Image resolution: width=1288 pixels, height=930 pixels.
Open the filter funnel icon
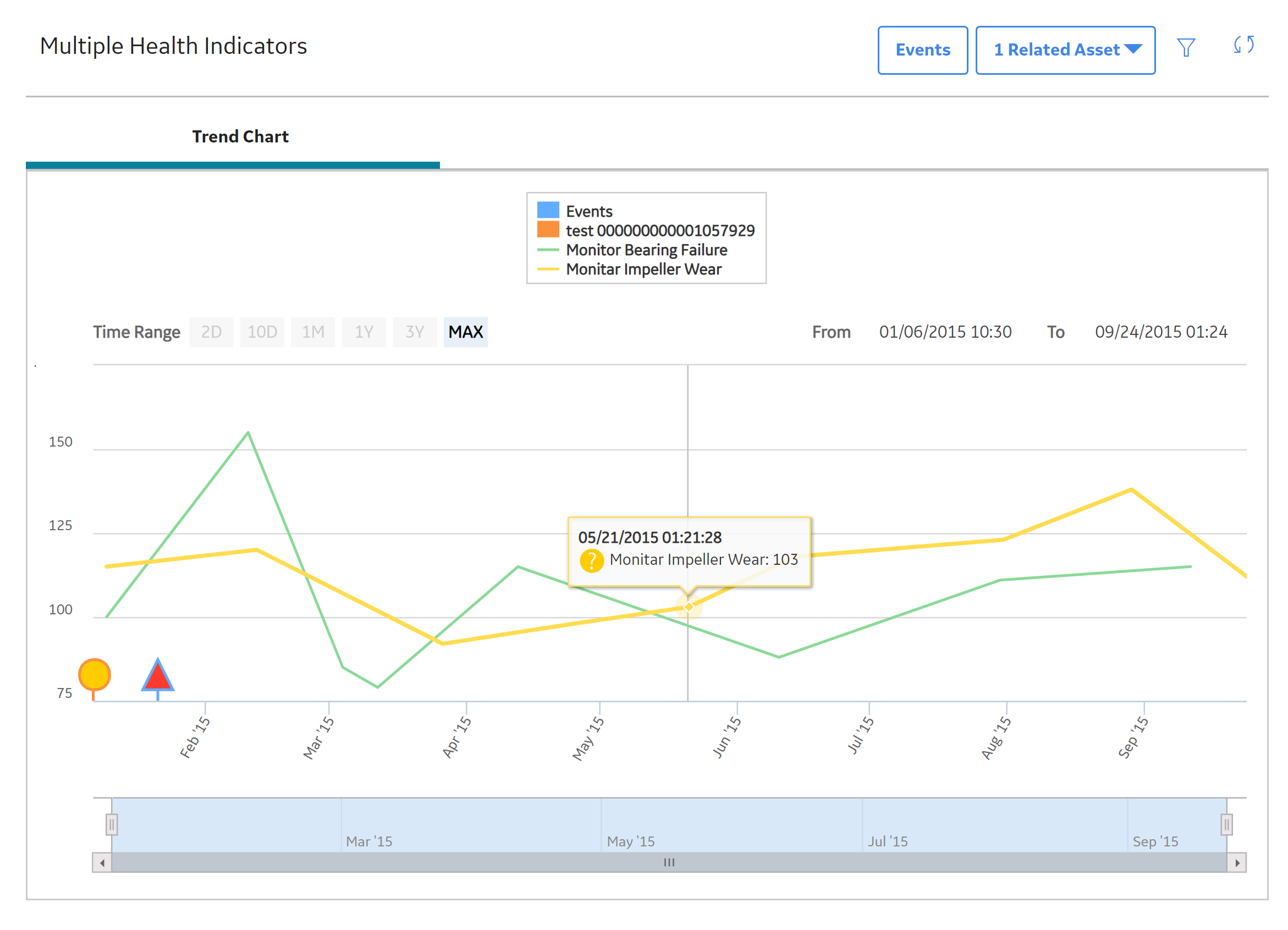1186,48
